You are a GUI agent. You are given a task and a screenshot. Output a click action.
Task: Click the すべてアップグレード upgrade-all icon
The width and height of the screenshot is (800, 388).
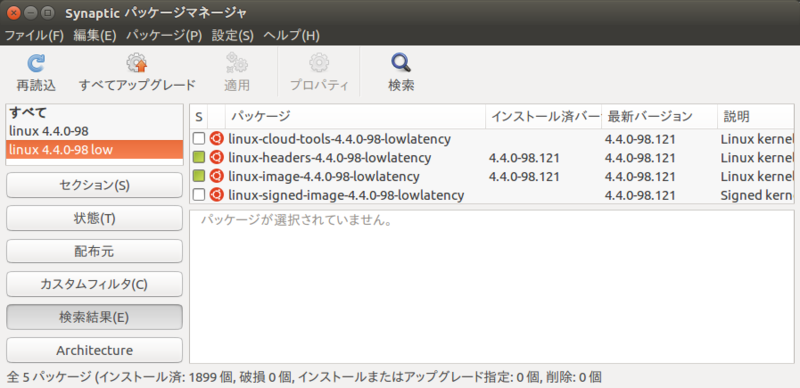pos(137,63)
